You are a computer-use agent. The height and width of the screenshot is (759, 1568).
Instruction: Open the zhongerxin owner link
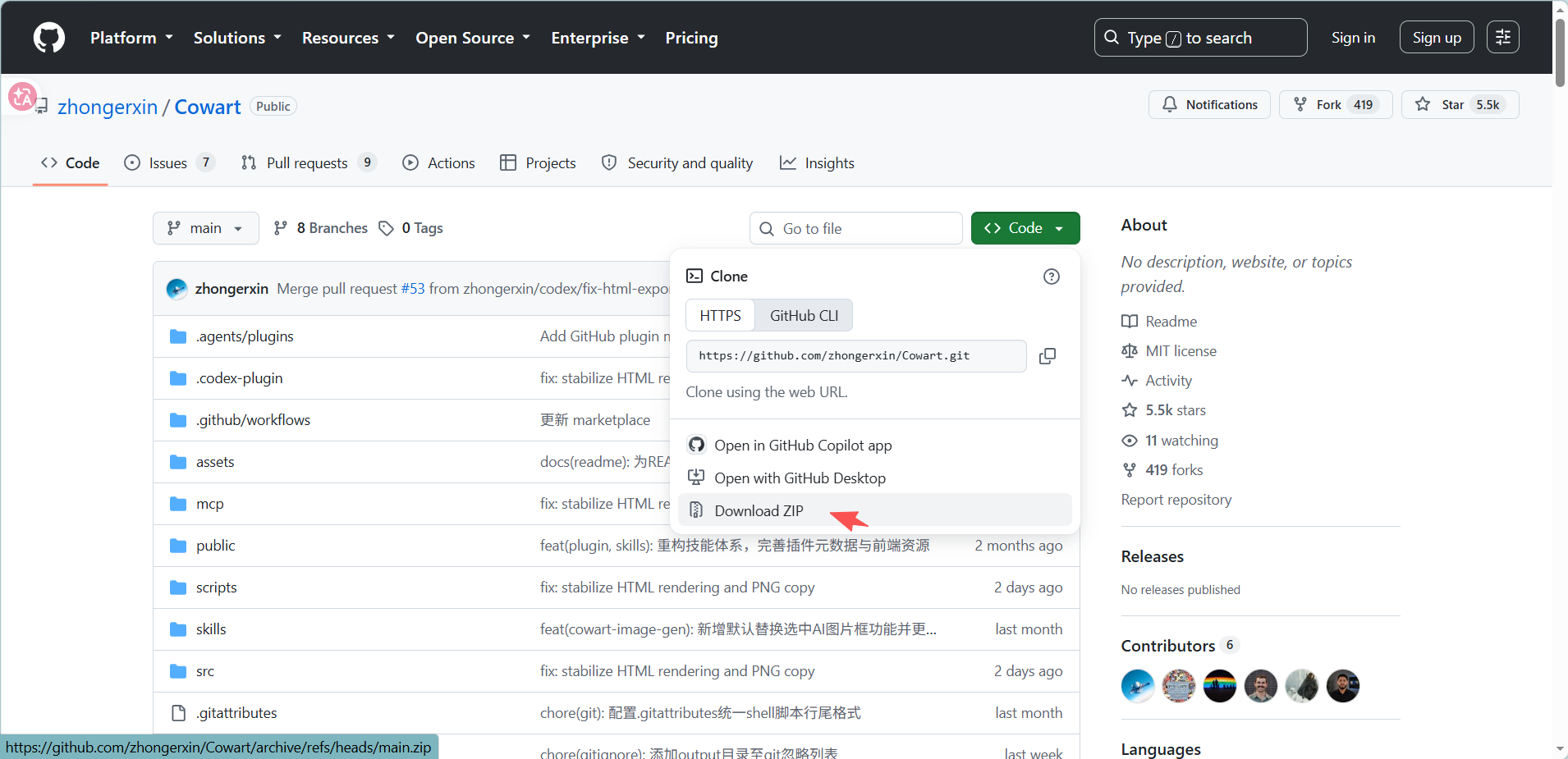pyautogui.click(x=108, y=107)
